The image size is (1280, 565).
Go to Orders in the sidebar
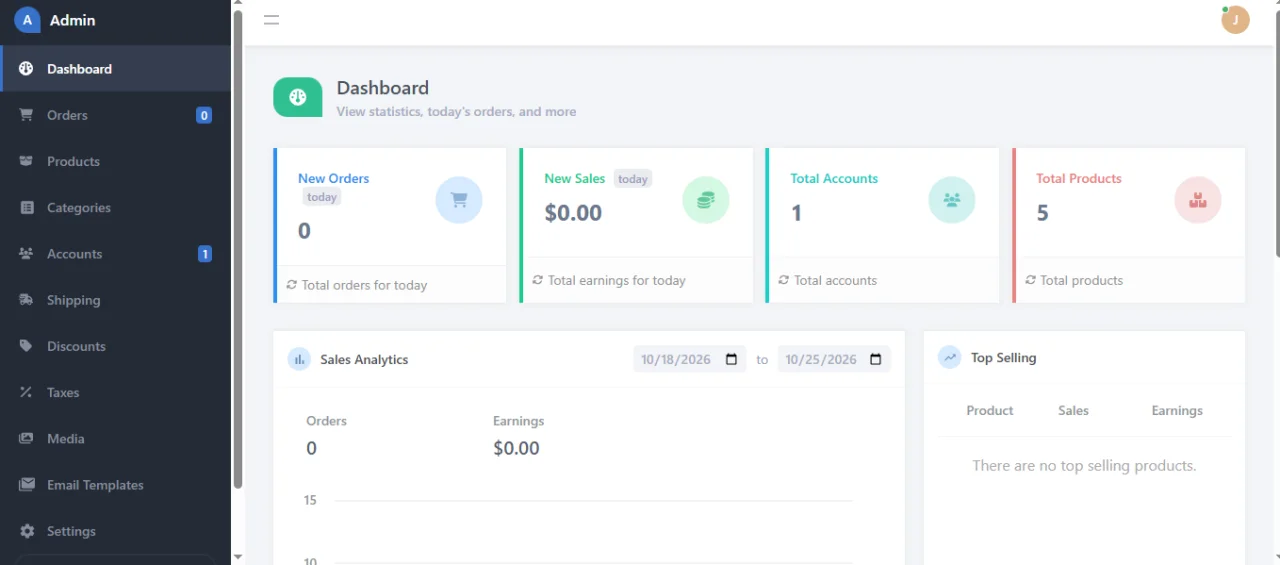click(116, 115)
